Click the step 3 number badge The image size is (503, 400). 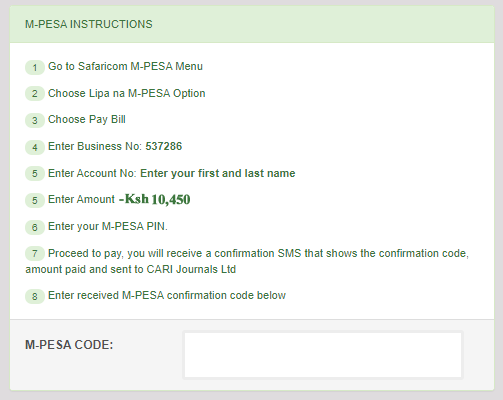[x=35, y=120]
